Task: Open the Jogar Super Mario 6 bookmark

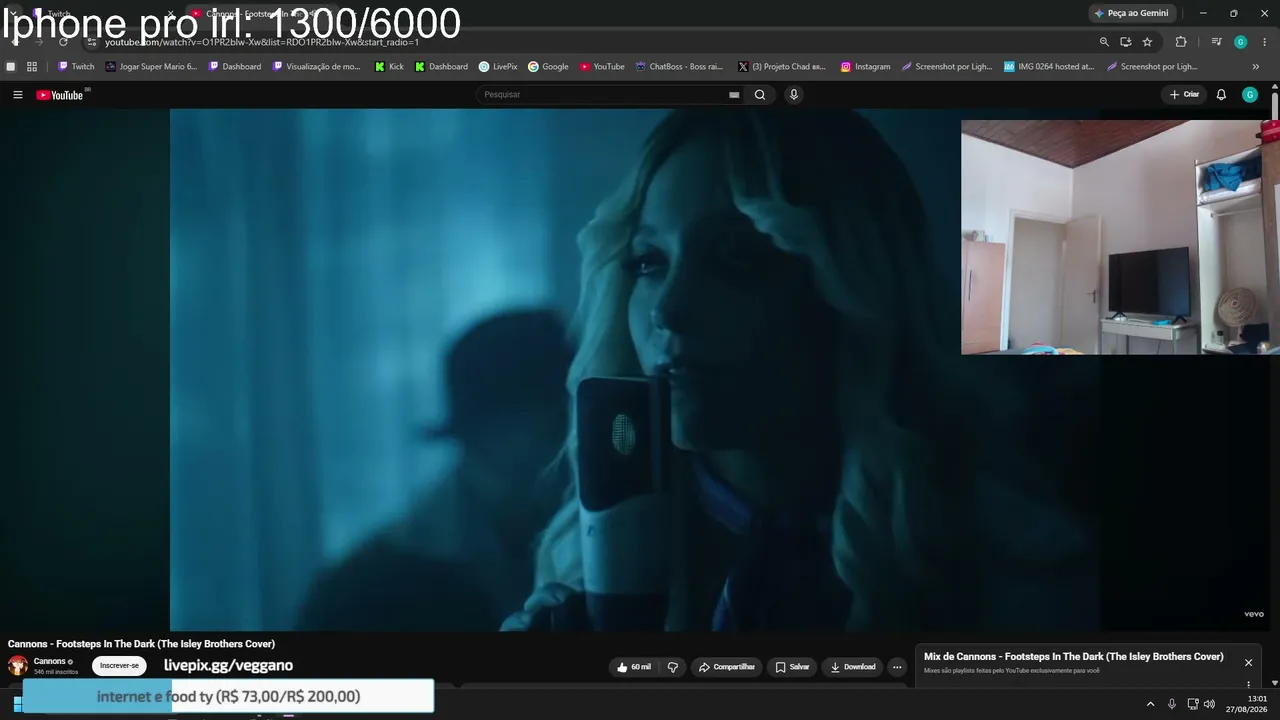Action: (151, 67)
